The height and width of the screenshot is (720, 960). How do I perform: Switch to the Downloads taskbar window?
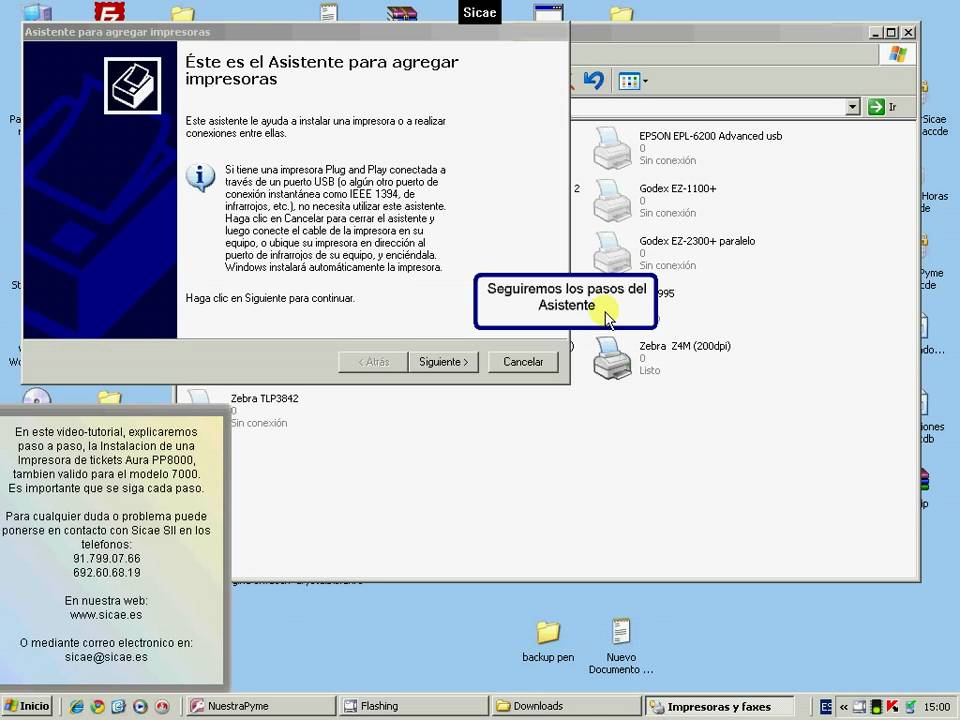tap(566, 706)
